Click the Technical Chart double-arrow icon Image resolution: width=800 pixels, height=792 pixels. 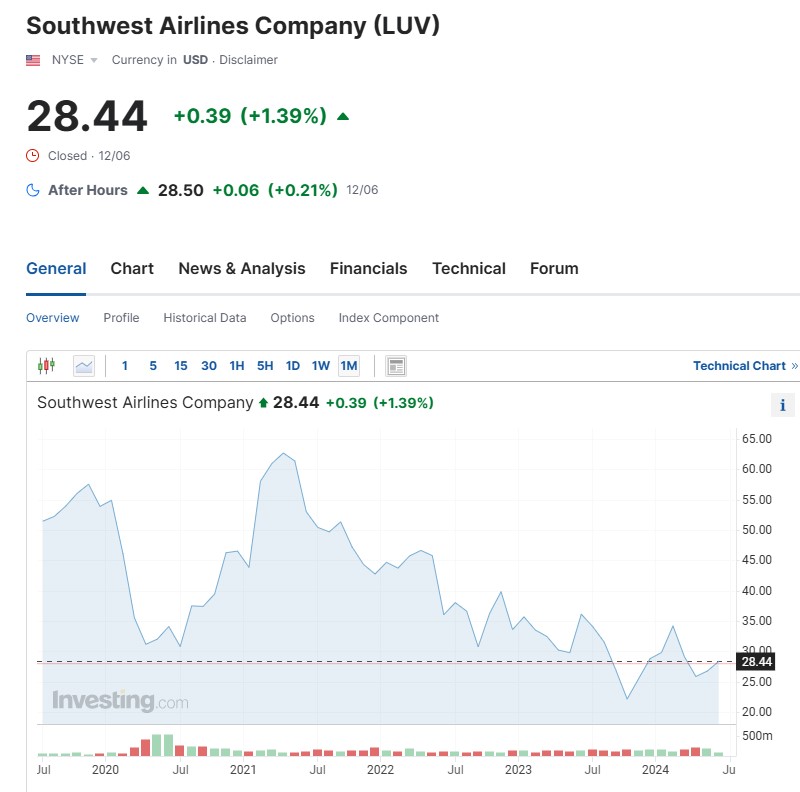(x=794, y=366)
